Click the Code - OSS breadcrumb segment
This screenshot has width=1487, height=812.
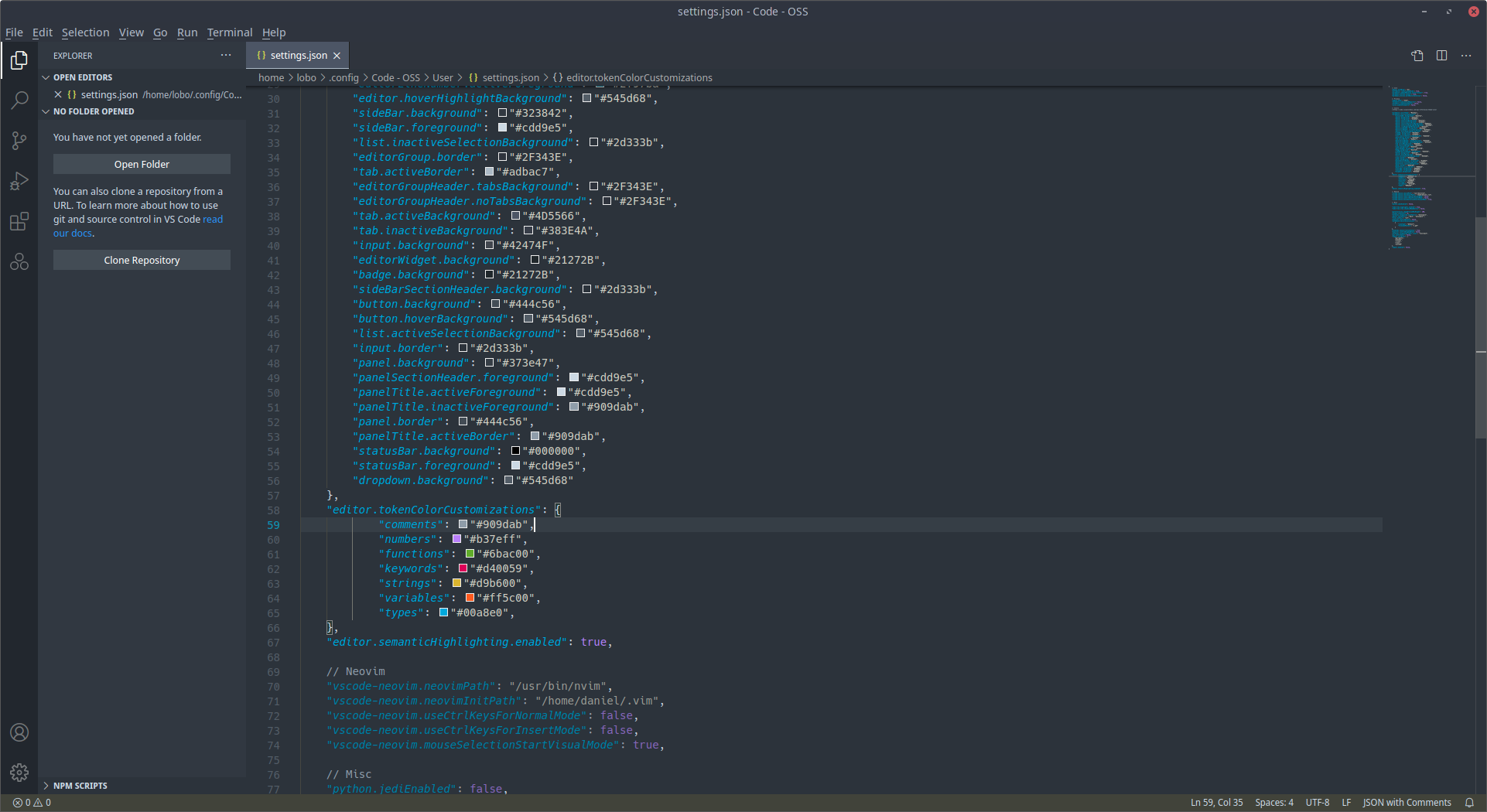tap(395, 77)
